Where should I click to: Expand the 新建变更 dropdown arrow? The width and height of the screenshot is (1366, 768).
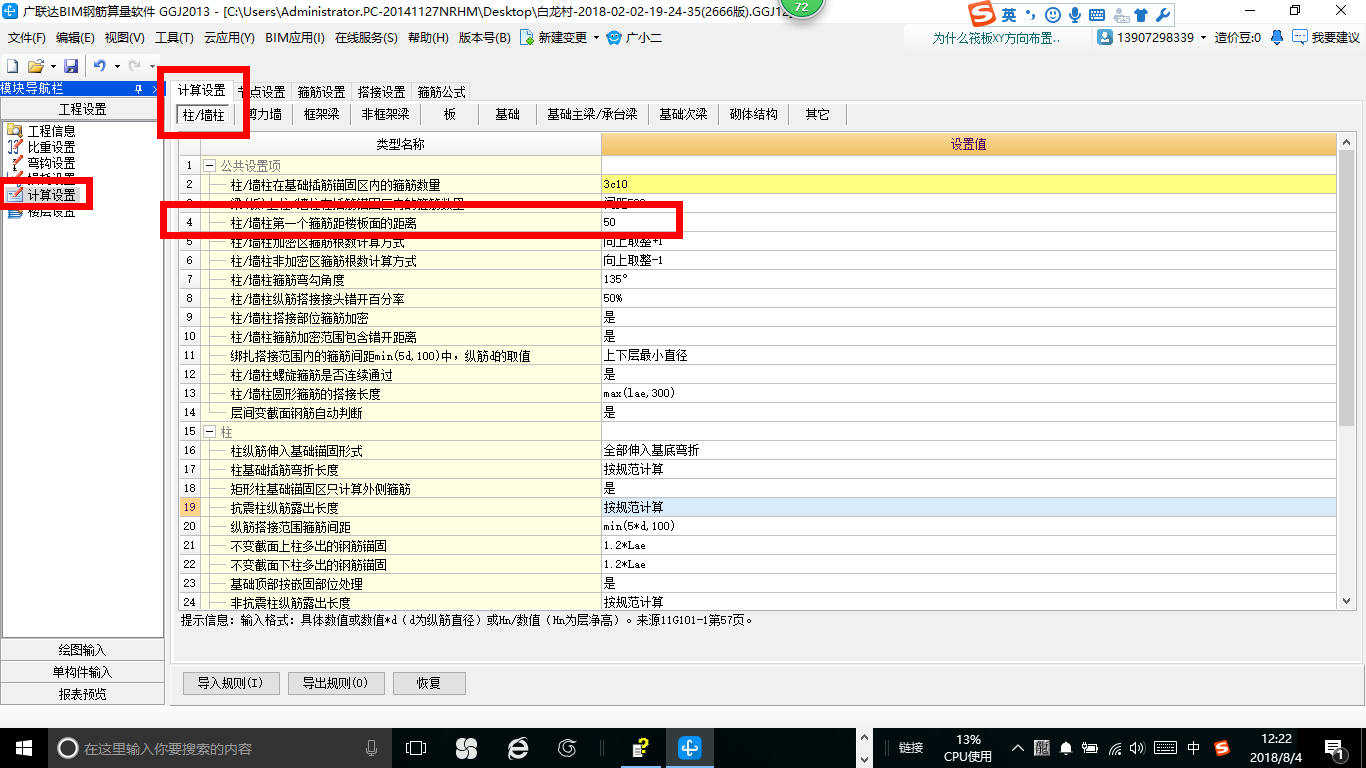tap(596, 38)
